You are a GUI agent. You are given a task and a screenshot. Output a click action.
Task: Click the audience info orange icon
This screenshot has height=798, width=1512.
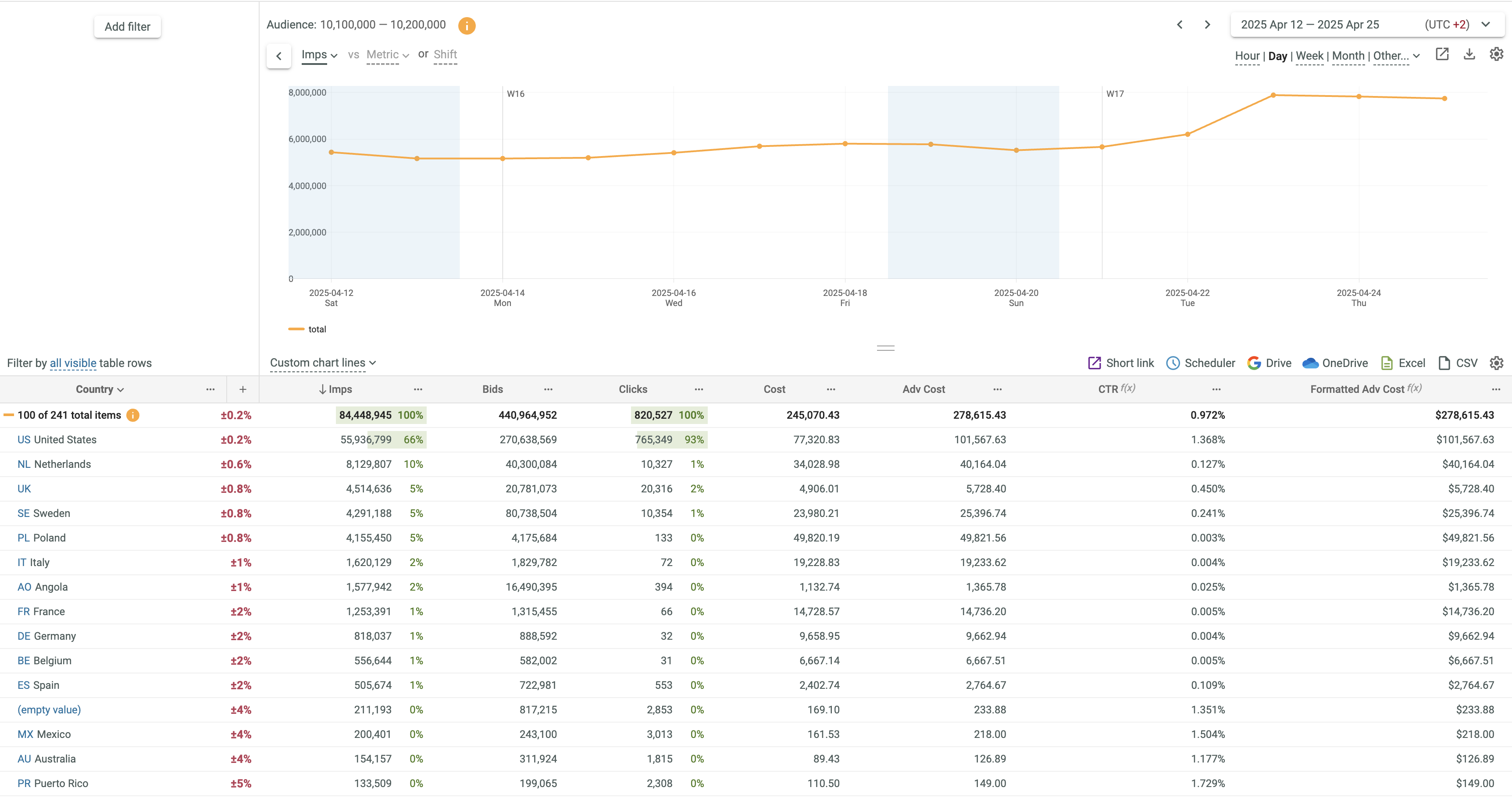click(467, 25)
